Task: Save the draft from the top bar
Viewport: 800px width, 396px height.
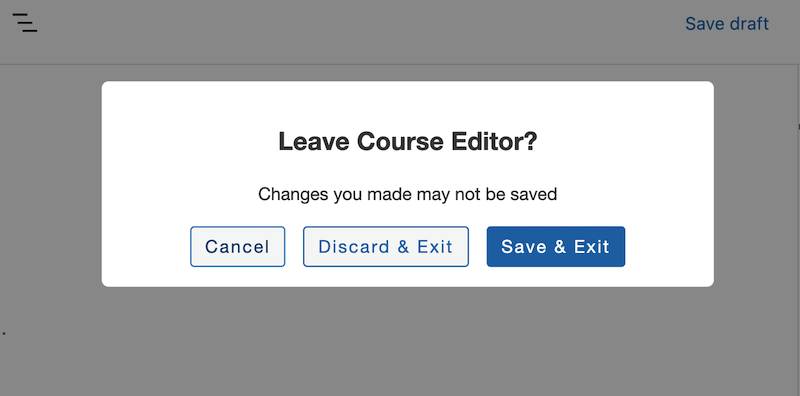Action: click(727, 24)
